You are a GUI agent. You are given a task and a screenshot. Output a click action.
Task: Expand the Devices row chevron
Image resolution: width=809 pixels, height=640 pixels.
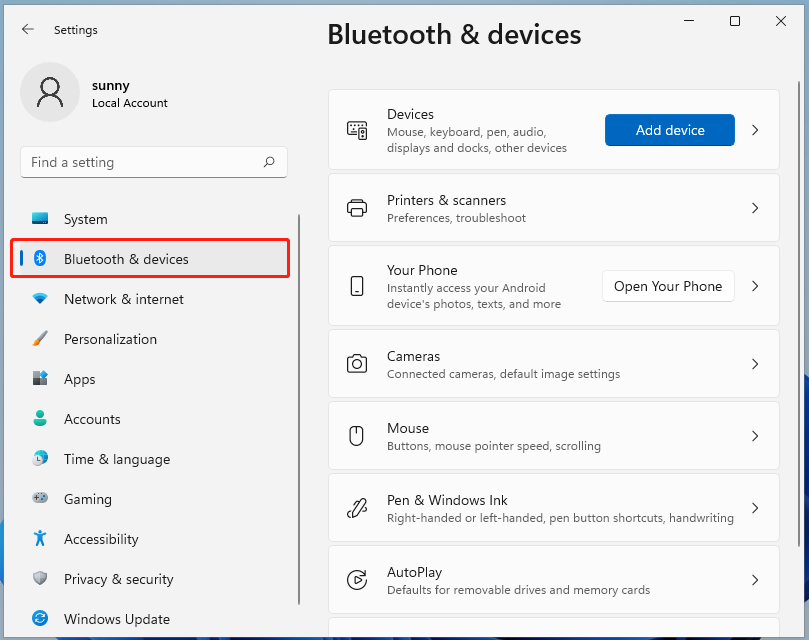(x=755, y=130)
